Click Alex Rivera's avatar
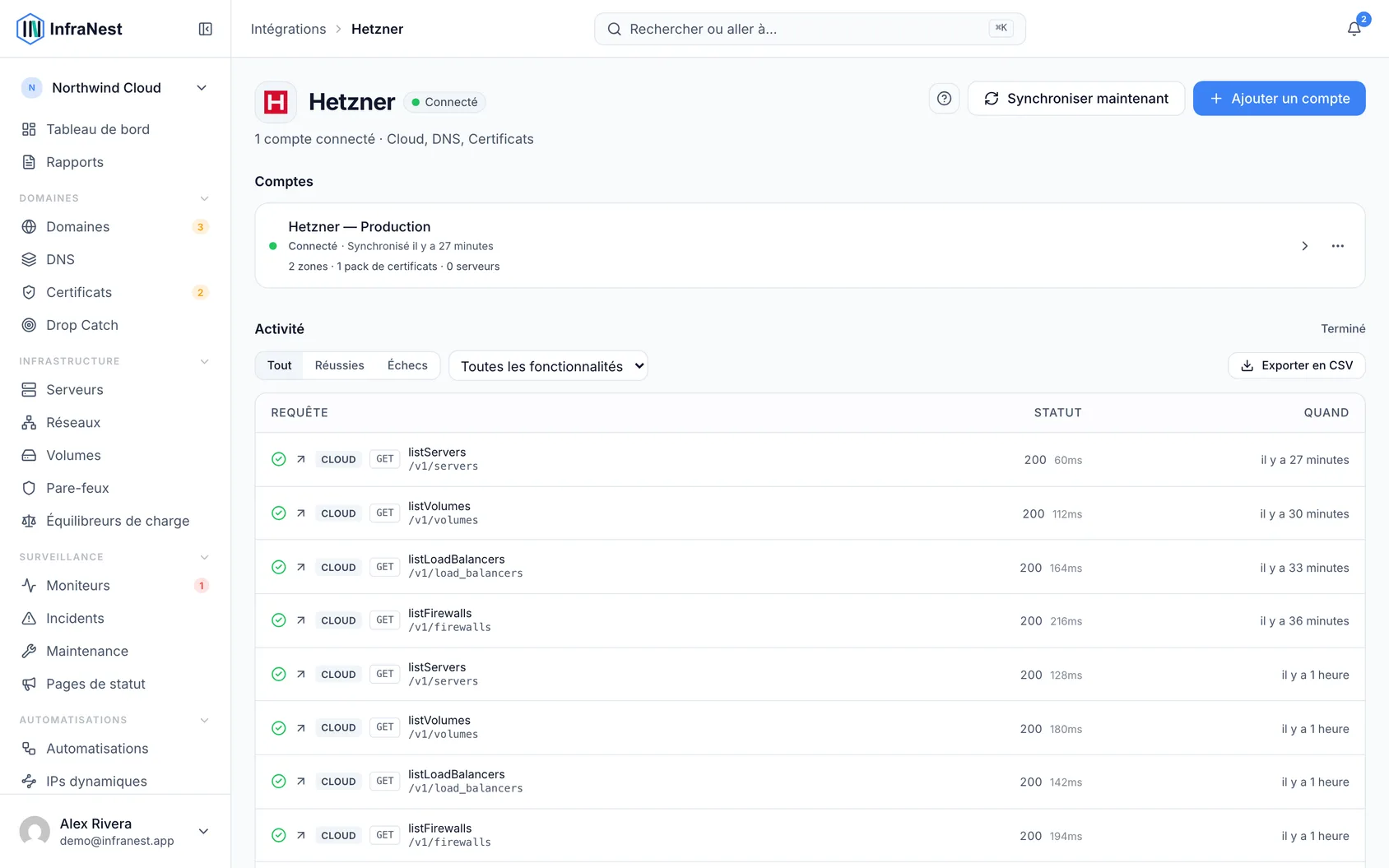The height and width of the screenshot is (868, 1389). pyautogui.click(x=35, y=831)
